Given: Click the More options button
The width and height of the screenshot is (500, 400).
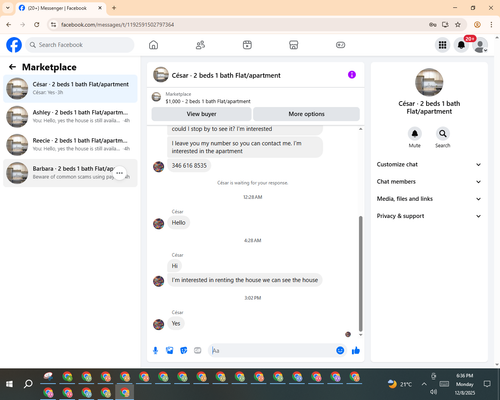Looking at the screenshot, I should [x=306, y=114].
